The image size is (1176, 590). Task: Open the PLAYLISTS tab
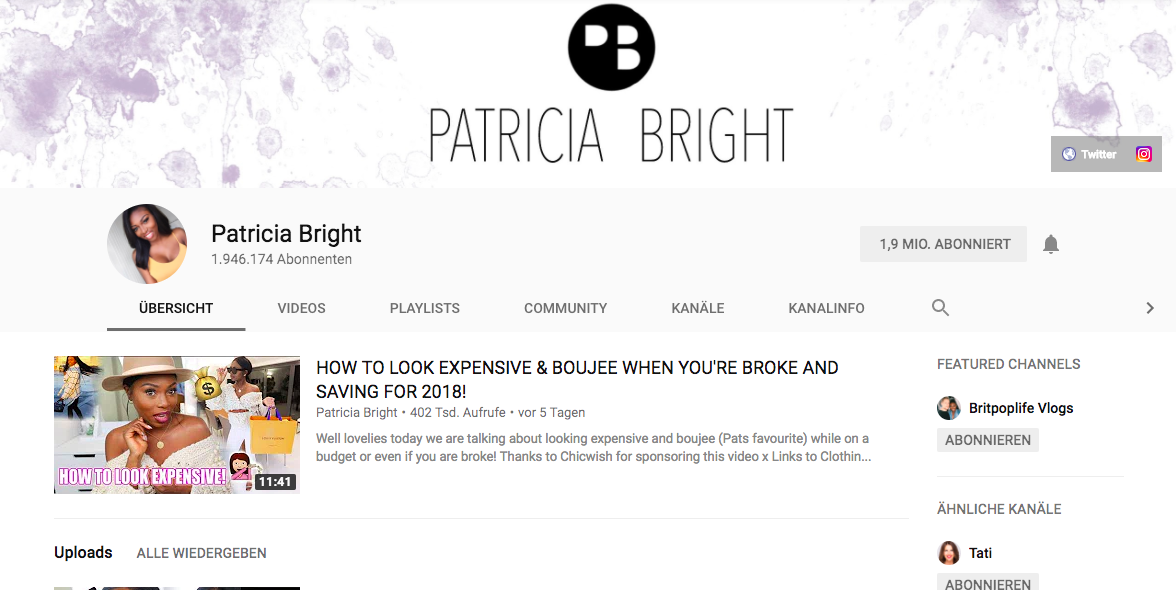[x=424, y=308]
